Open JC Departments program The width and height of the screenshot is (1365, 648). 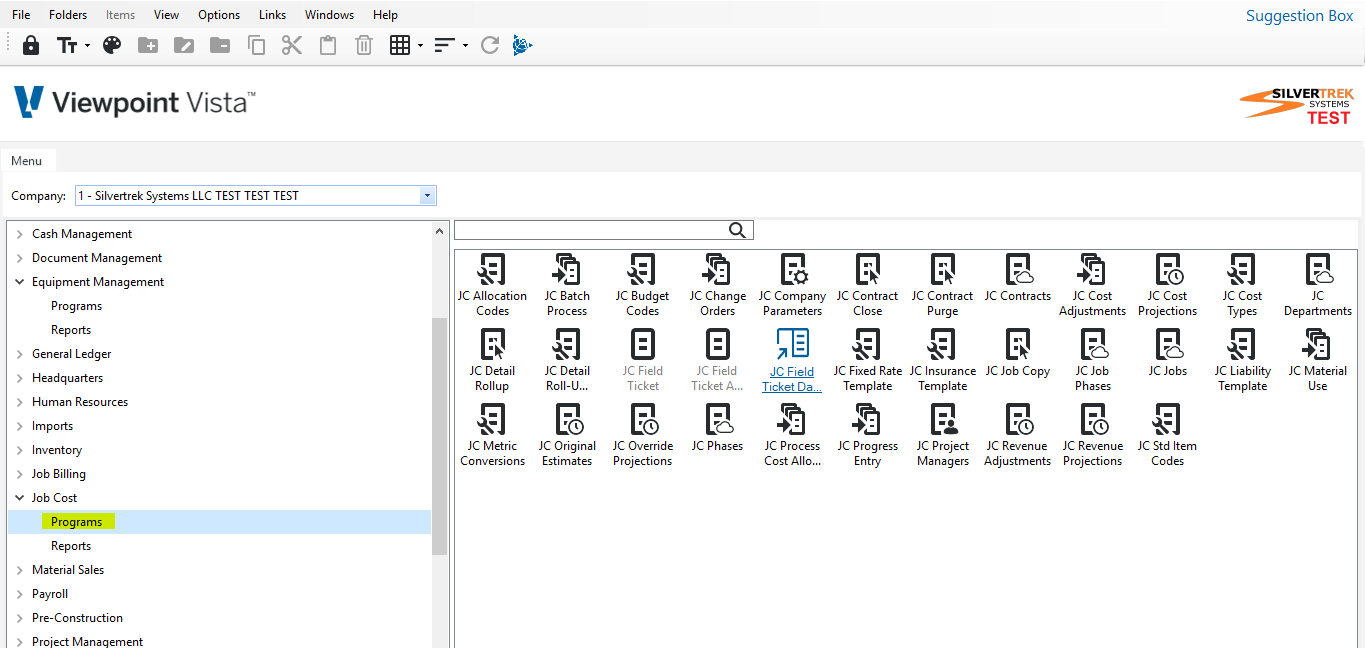(x=1317, y=285)
